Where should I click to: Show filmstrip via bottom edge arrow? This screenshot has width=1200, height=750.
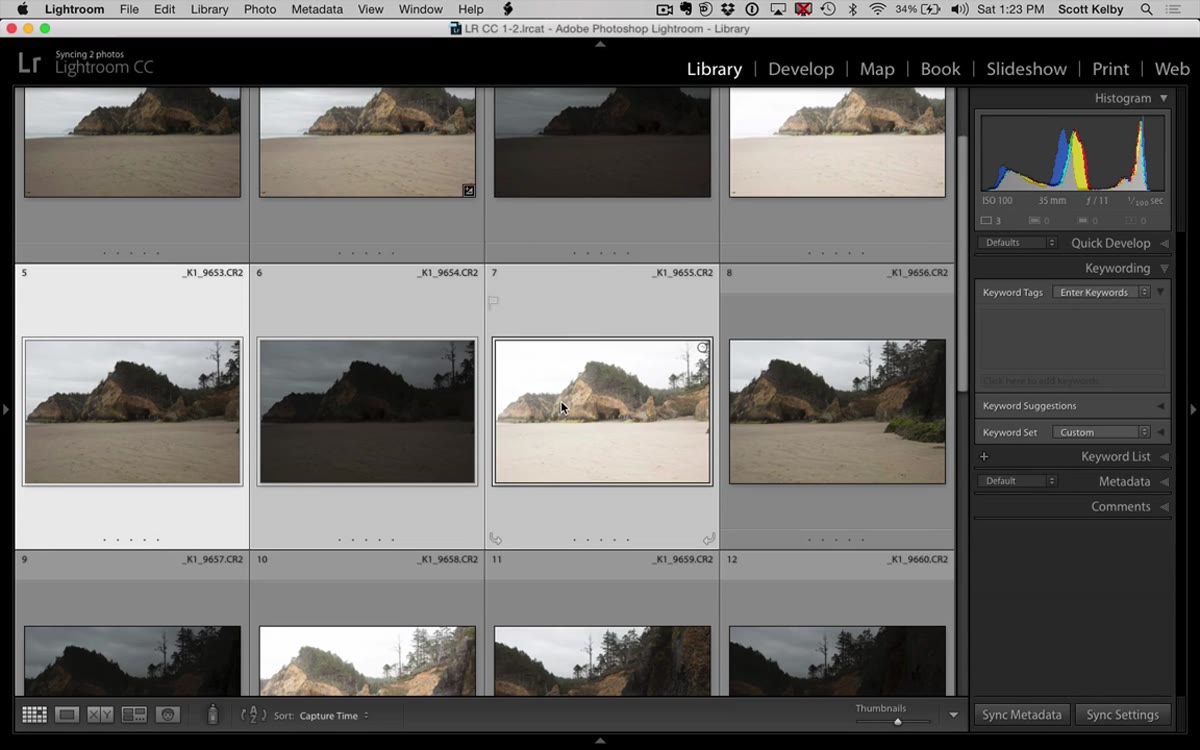[x=600, y=741]
